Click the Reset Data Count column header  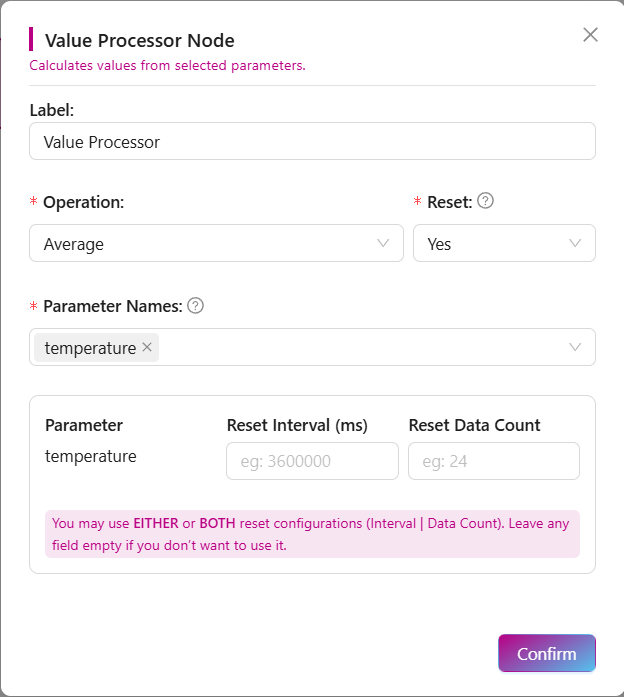474,425
